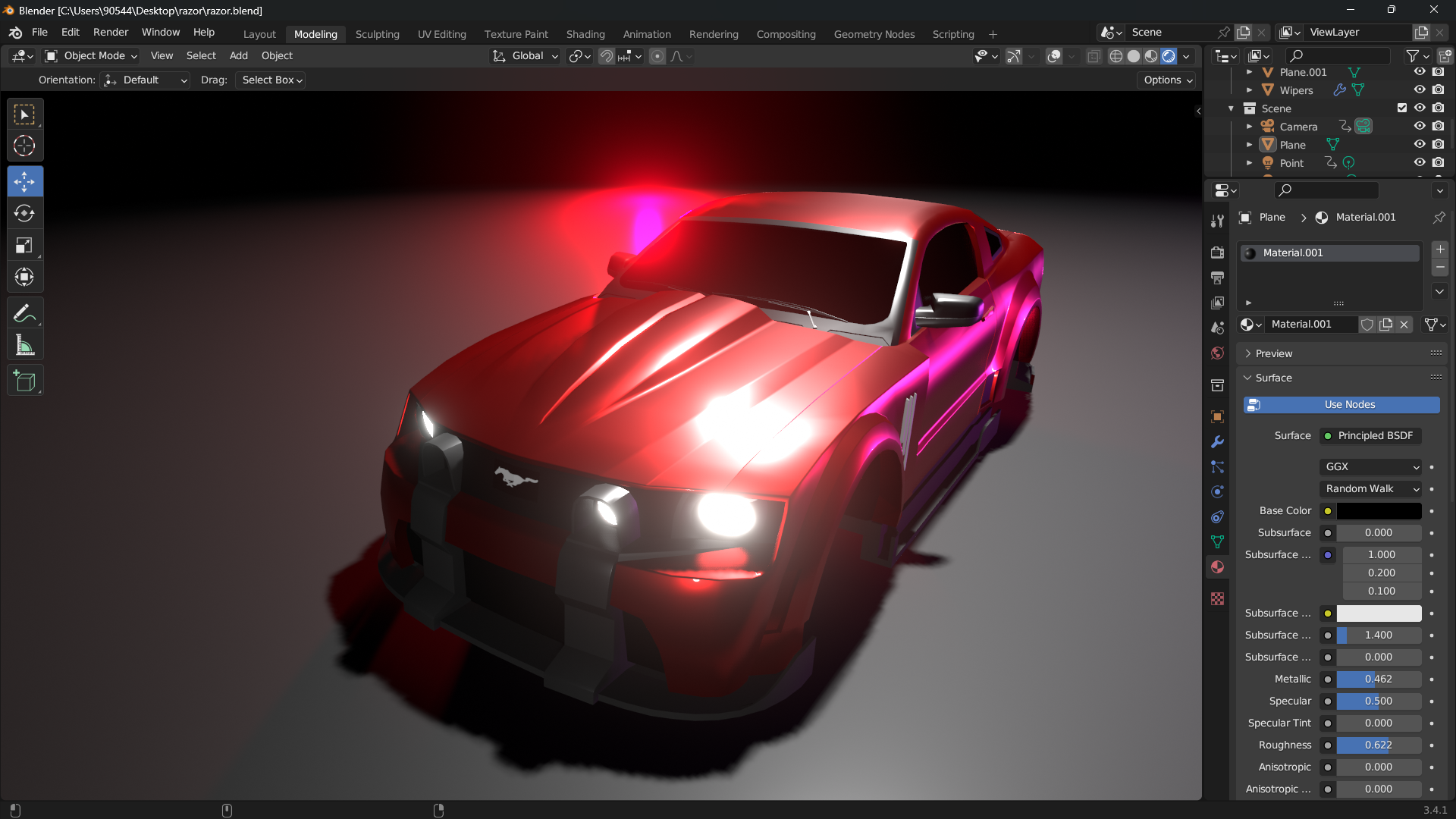Open the Render menu

(x=111, y=33)
